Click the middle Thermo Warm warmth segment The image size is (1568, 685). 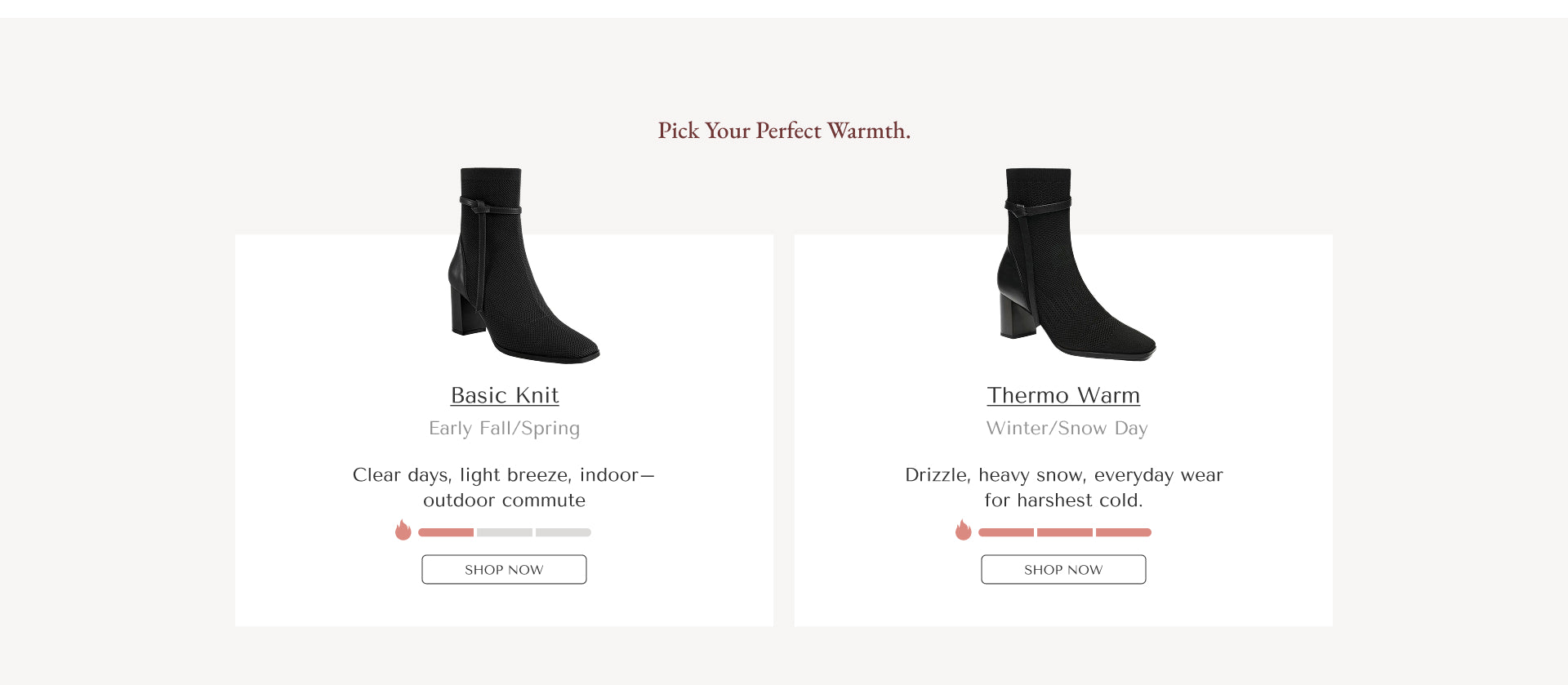pyautogui.click(x=1065, y=532)
